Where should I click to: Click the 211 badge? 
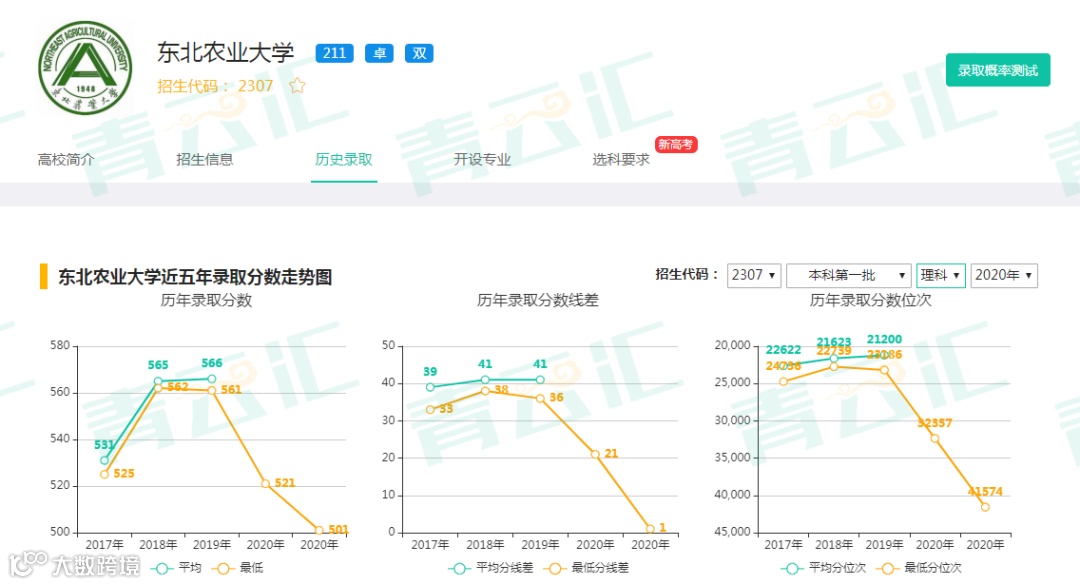click(x=334, y=53)
